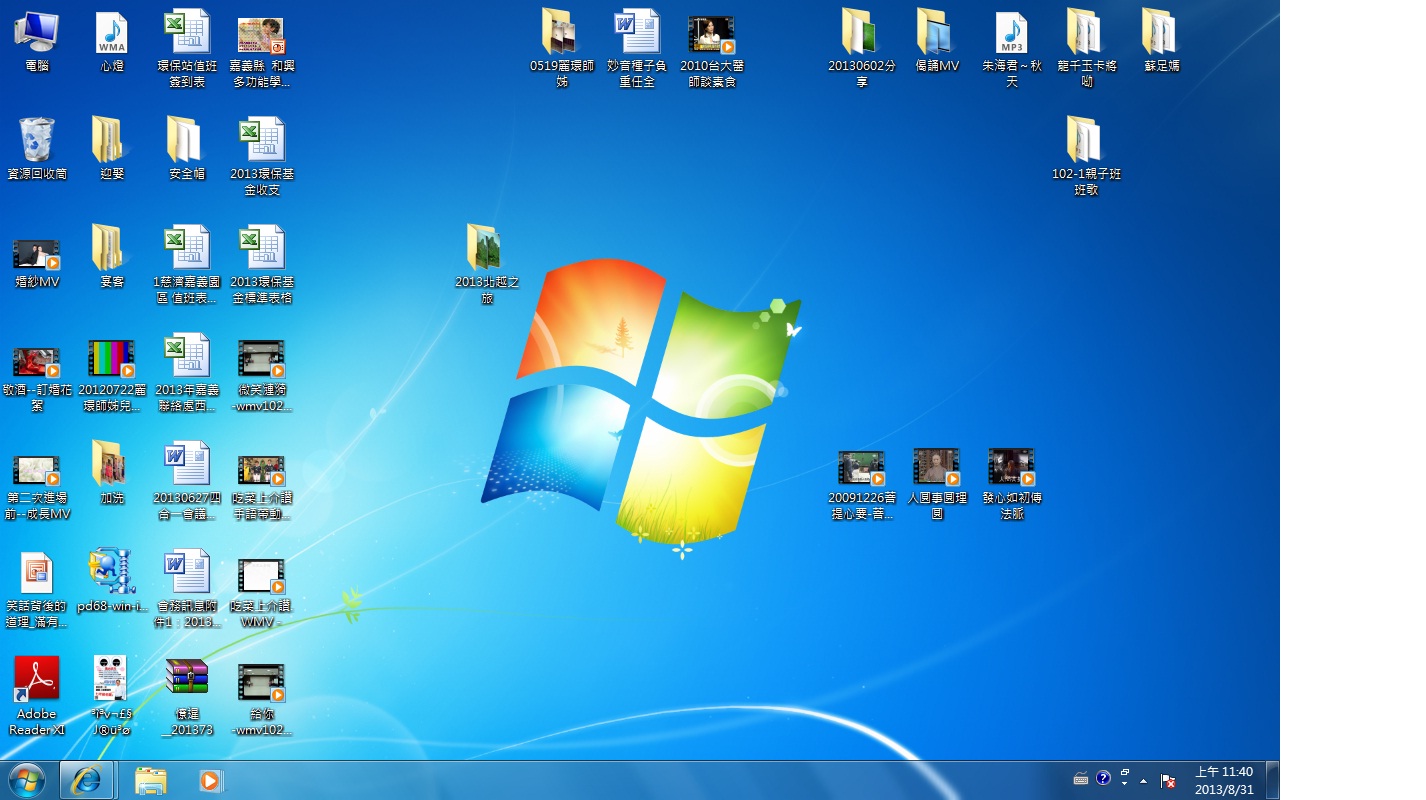Select the 102-1親子班班歌 folder

point(1087,156)
